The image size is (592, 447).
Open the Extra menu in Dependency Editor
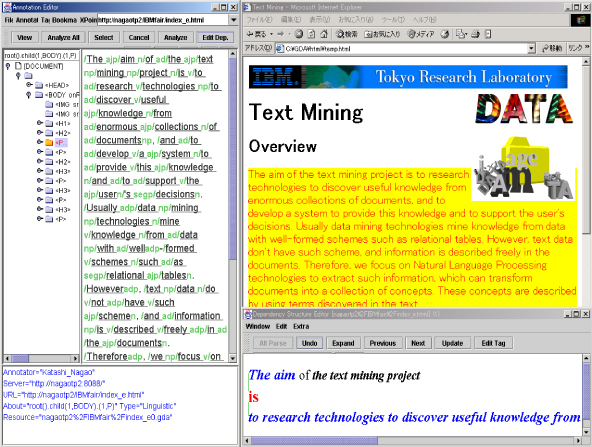click(301, 326)
